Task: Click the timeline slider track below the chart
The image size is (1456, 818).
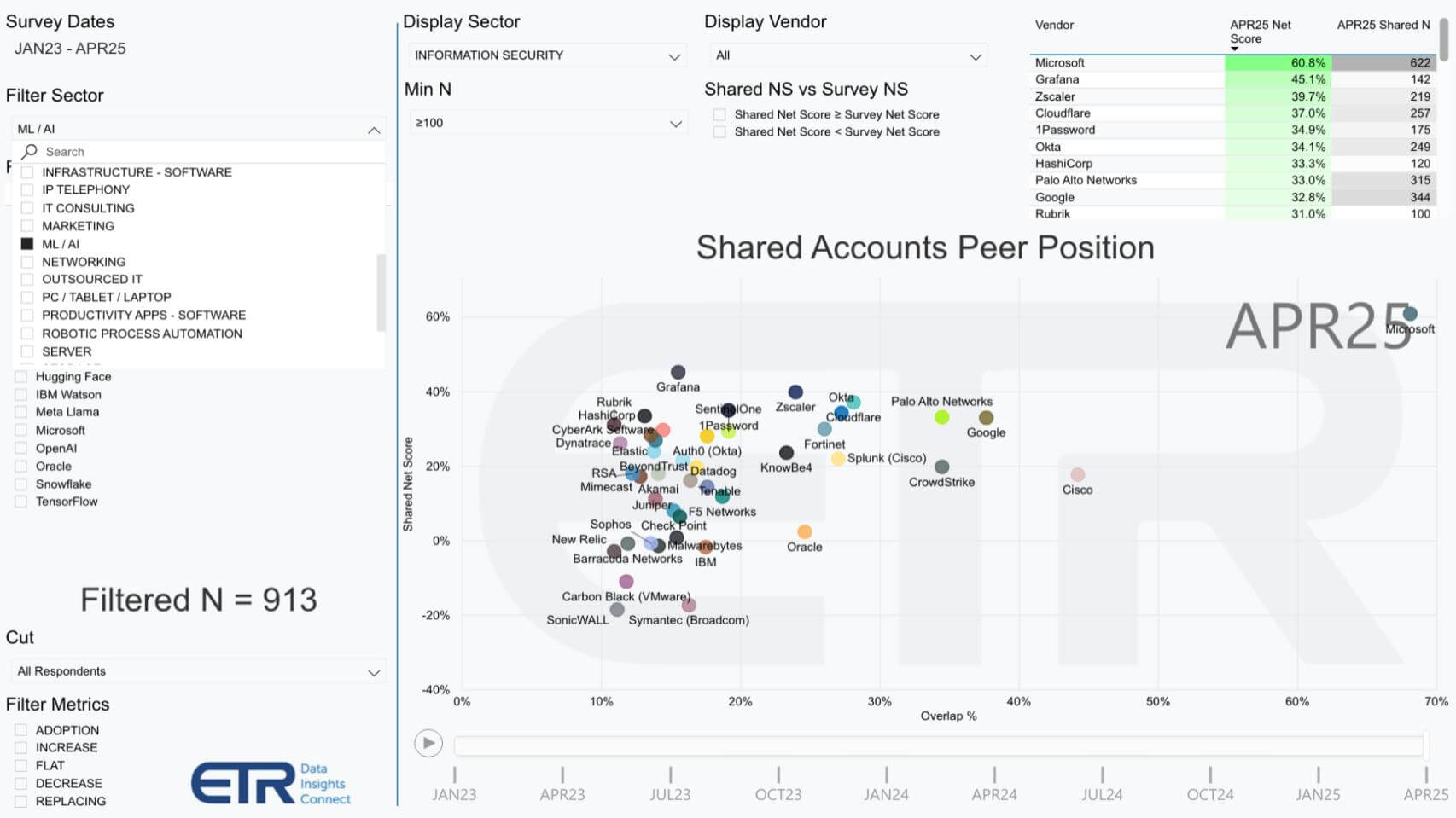Action: [x=939, y=743]
